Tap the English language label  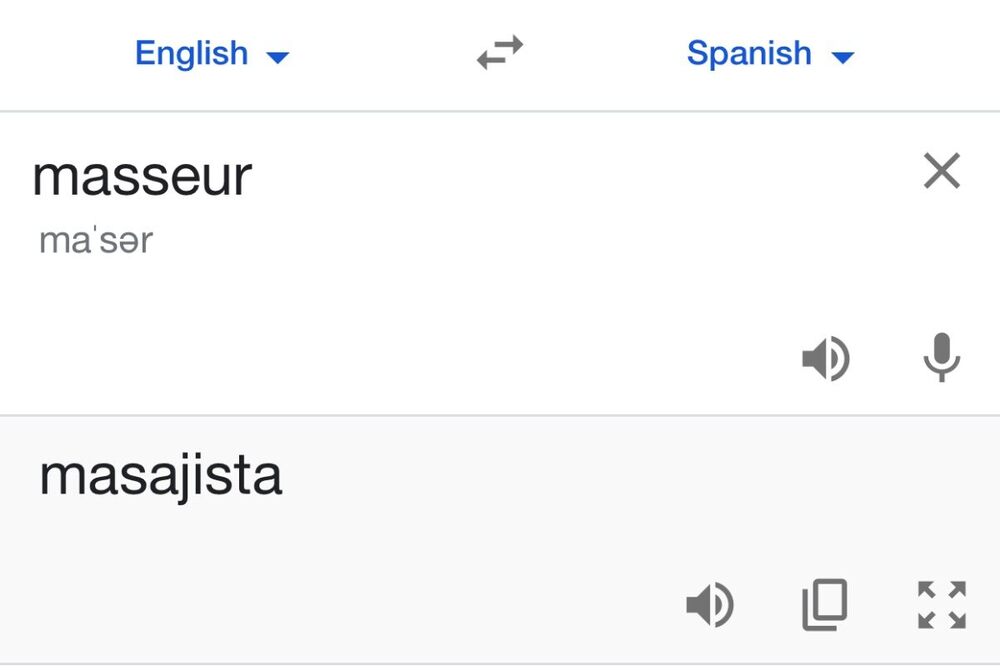click(191, 53)
